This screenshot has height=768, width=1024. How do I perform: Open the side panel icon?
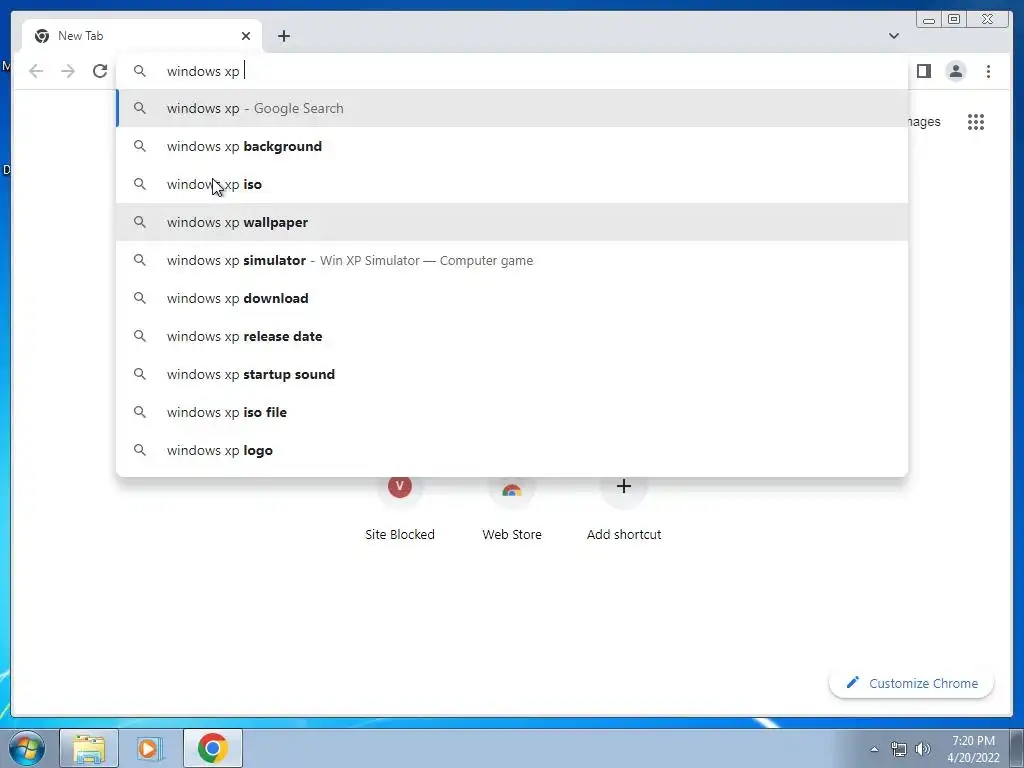[x=923, y=71]
